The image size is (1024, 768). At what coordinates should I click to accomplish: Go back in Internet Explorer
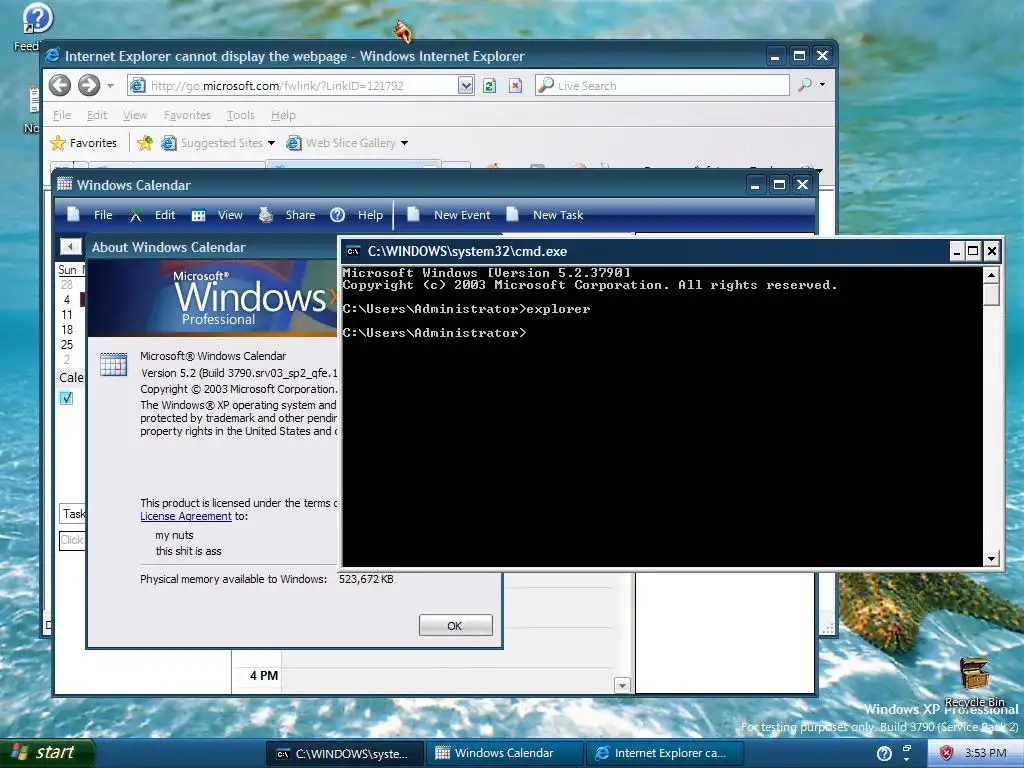coord(60,85)
